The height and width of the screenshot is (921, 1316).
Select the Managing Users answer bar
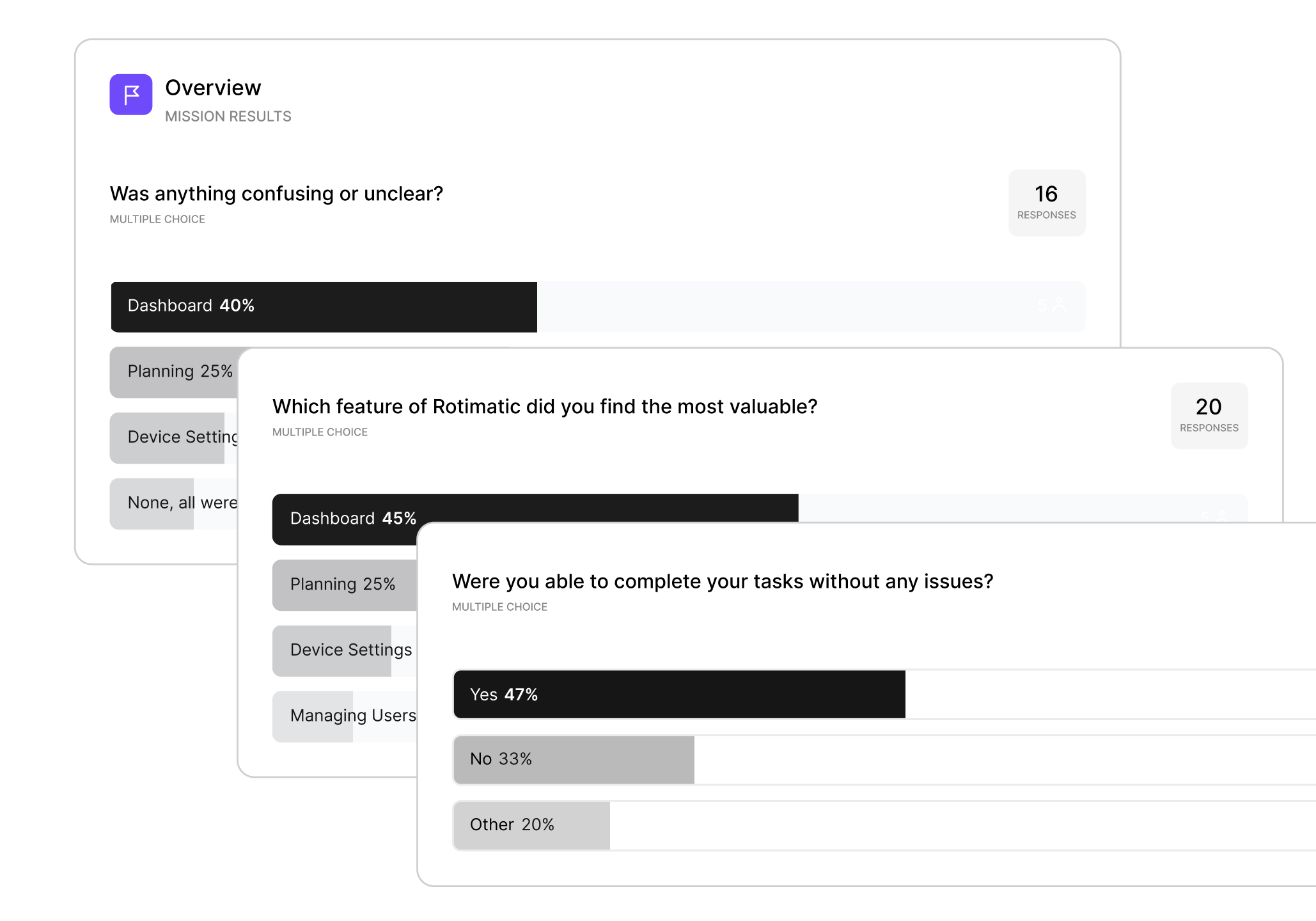(x=345, y=716)
